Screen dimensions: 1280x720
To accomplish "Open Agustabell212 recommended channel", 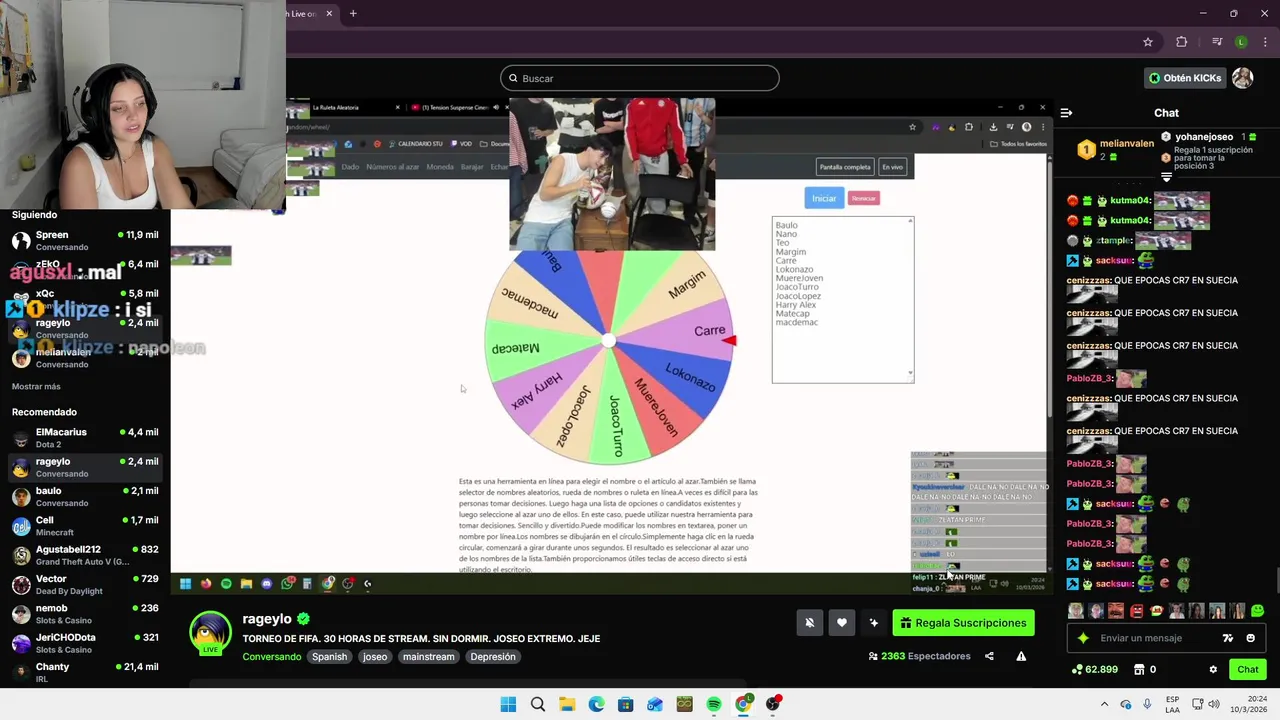I will [85, 555].
